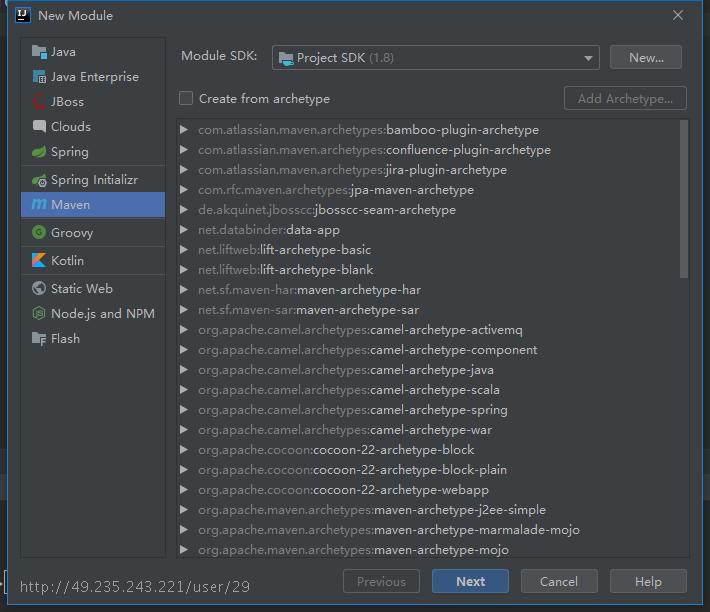Open the Module SDK dropdown

coord(436,57)
